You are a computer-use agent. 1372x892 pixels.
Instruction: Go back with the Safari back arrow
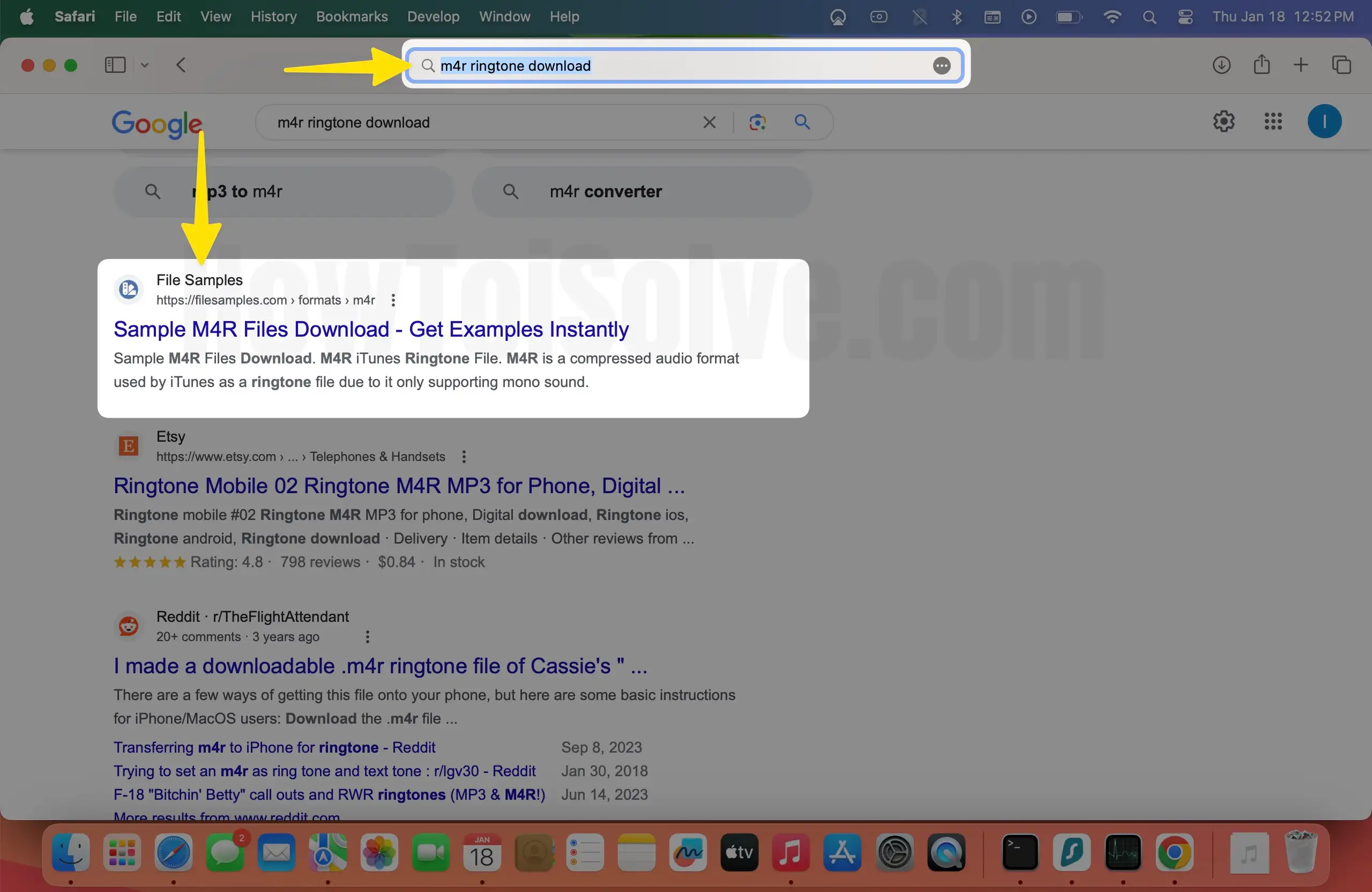coord(181,65)
